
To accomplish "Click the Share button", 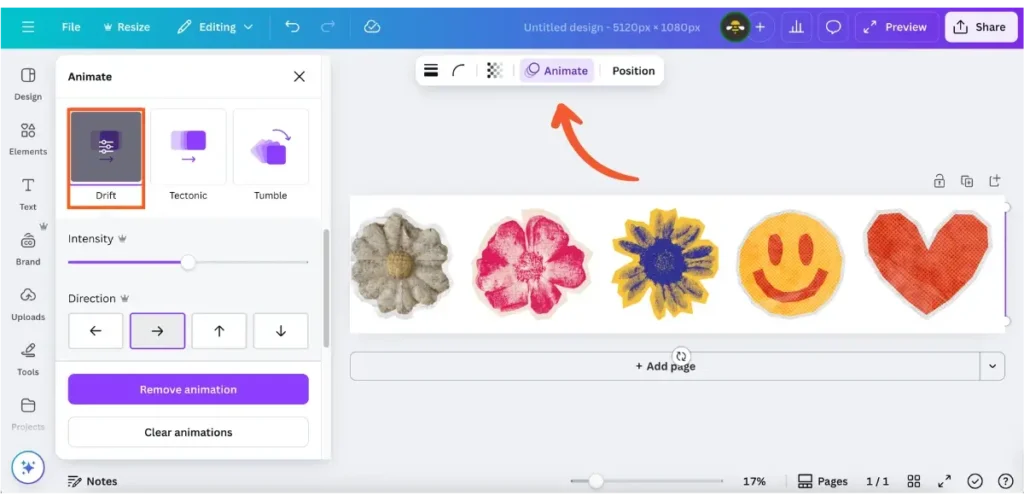I will pos(979,27).
